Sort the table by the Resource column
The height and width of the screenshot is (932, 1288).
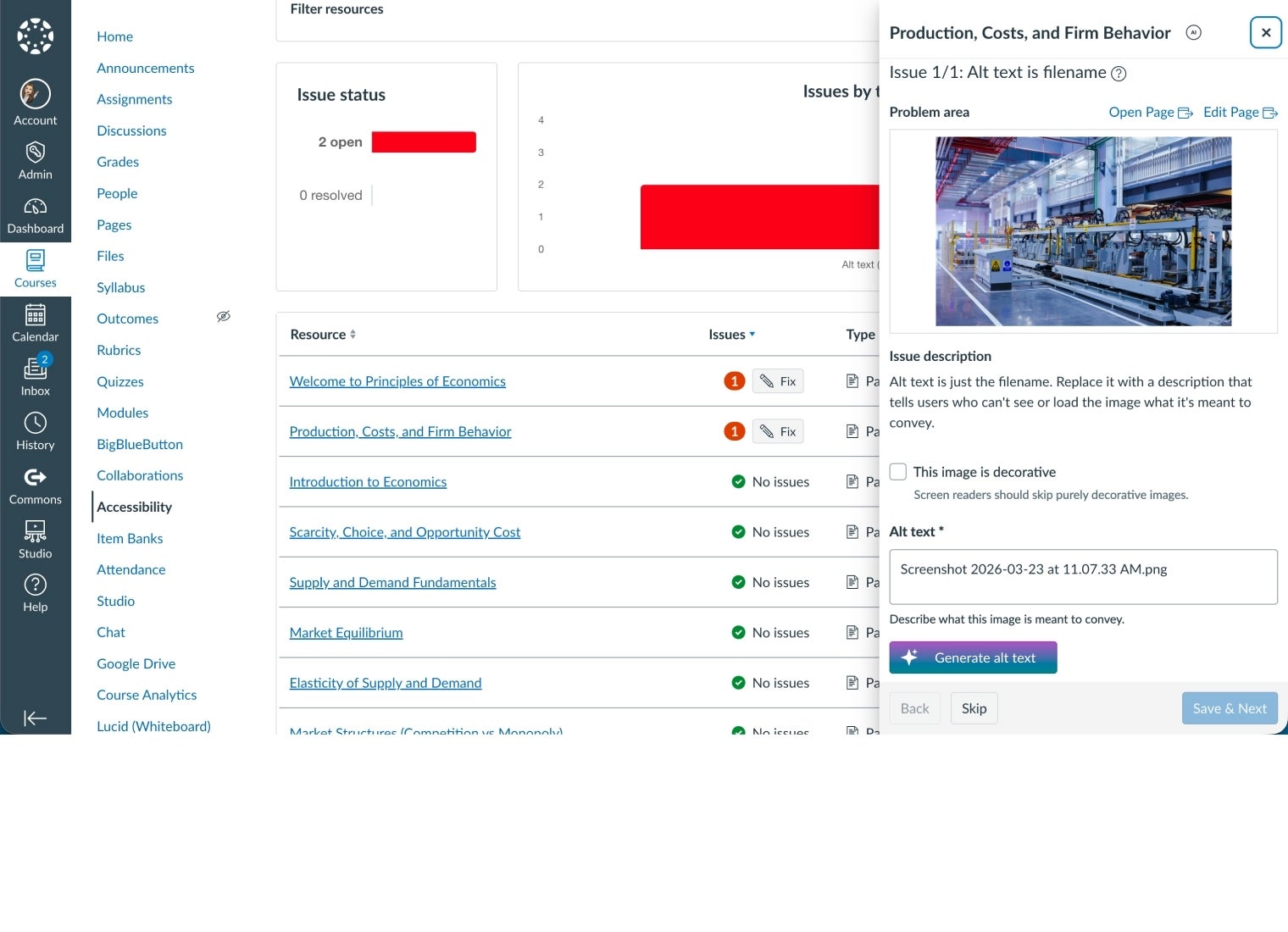pos(323,335)
